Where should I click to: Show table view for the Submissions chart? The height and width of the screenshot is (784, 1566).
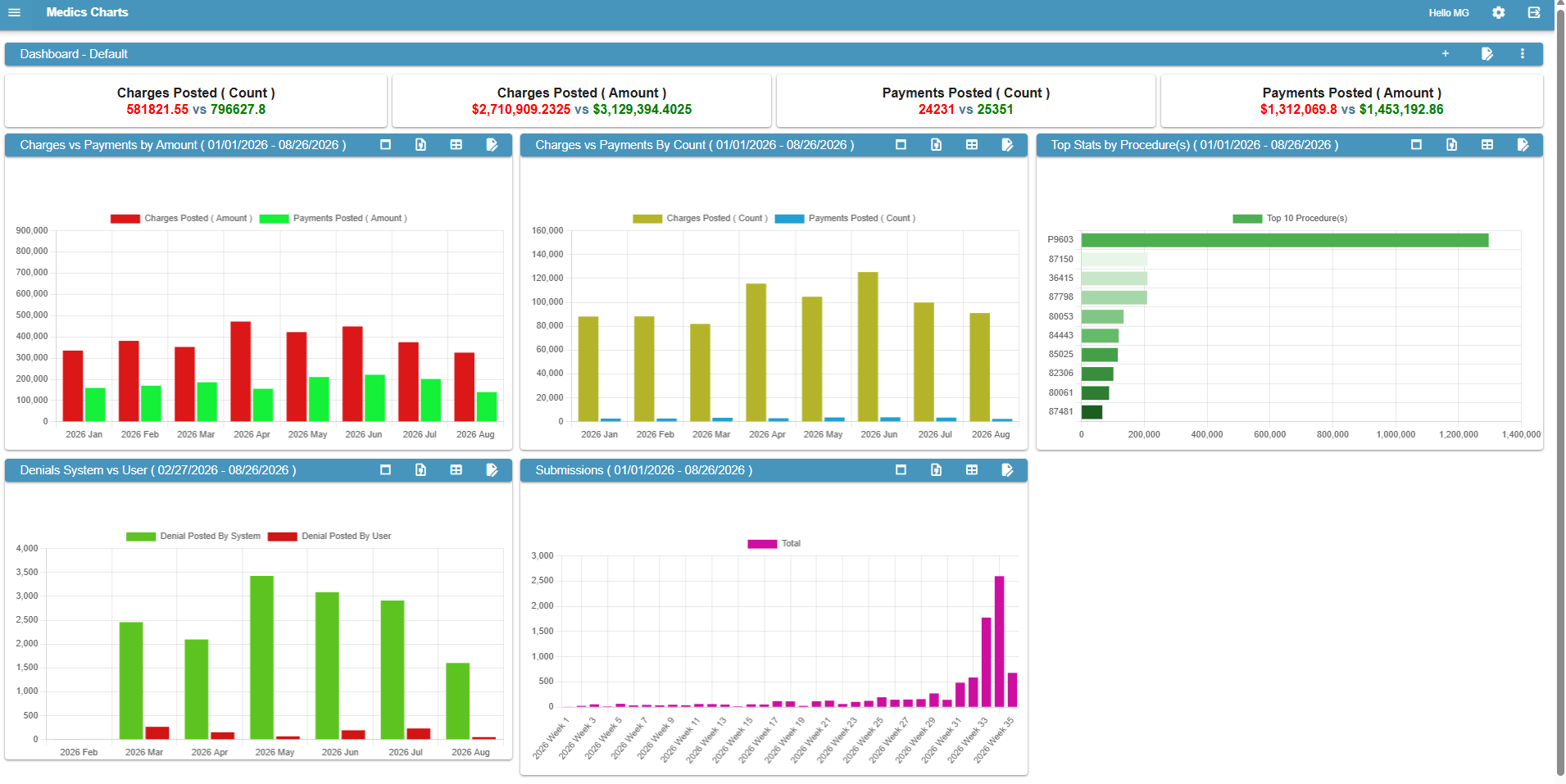coord(972,470)
